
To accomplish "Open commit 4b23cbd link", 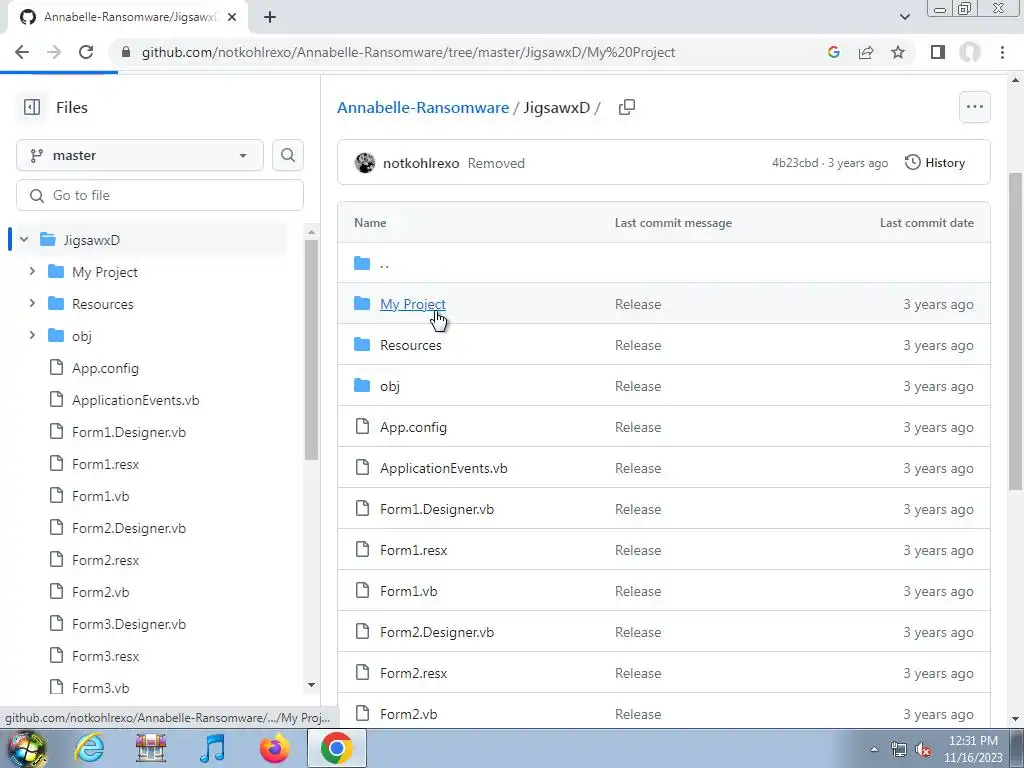I will pyautogui.click(x=795, y=163).
